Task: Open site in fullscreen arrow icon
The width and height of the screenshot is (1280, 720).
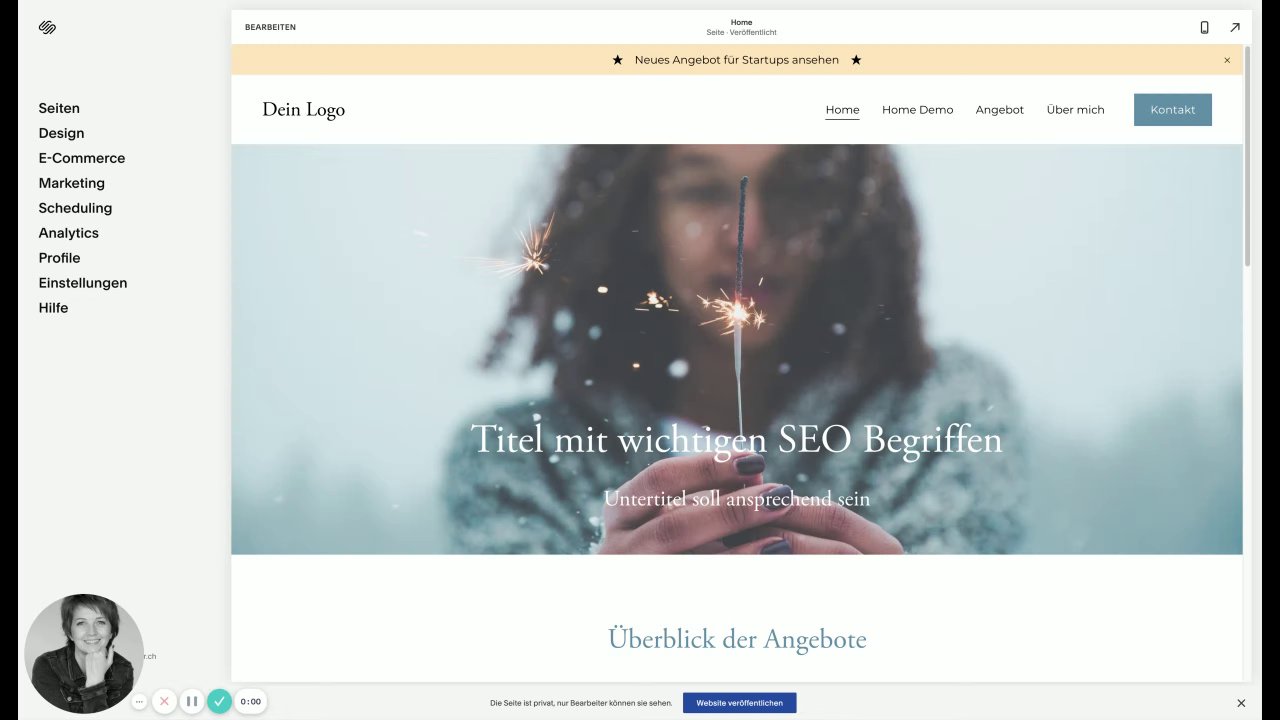Action: (1235, 27)
